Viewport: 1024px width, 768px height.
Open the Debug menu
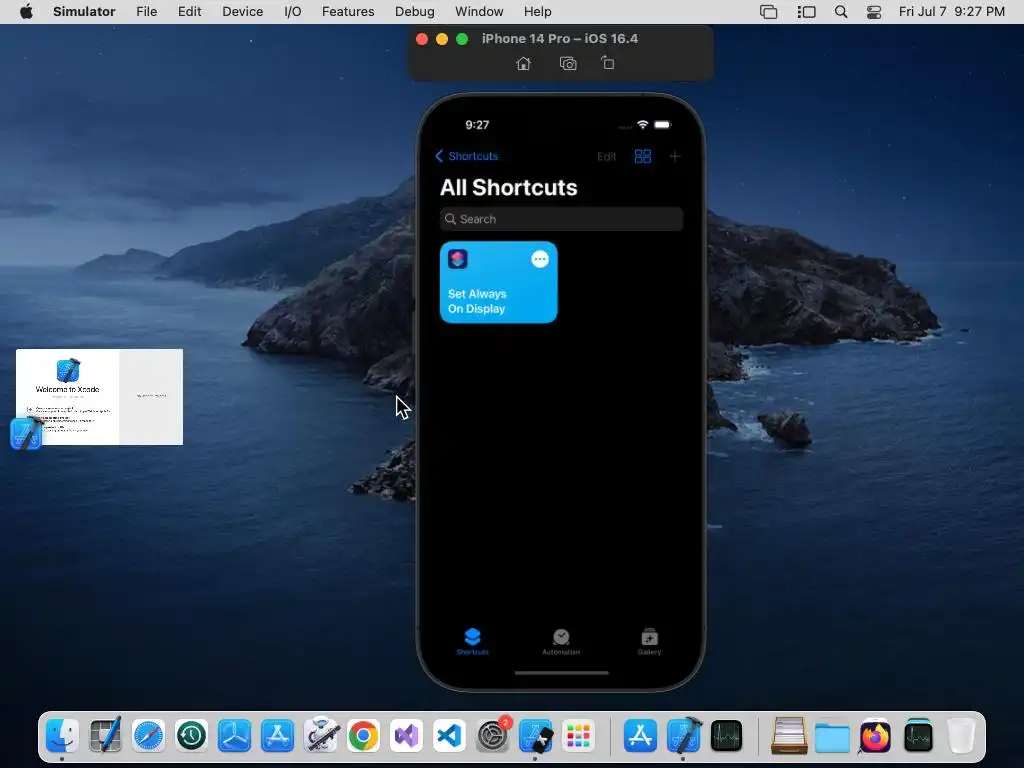coord(415,12)
